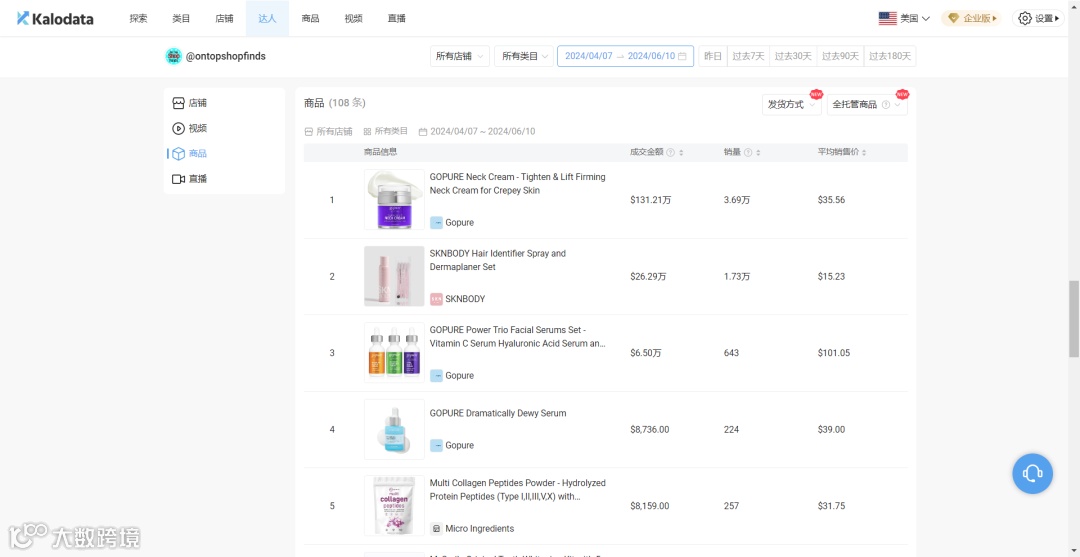Screen dimensions: 1080x557
Task: Open customer support headset button
Action: tap(1032, 473)
